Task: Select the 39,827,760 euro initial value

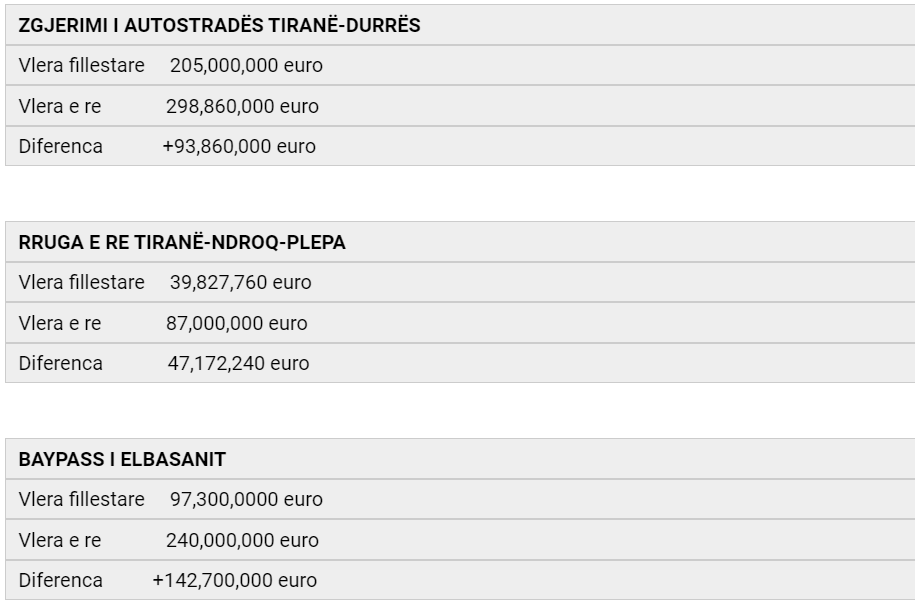Action: coord(240,283)
